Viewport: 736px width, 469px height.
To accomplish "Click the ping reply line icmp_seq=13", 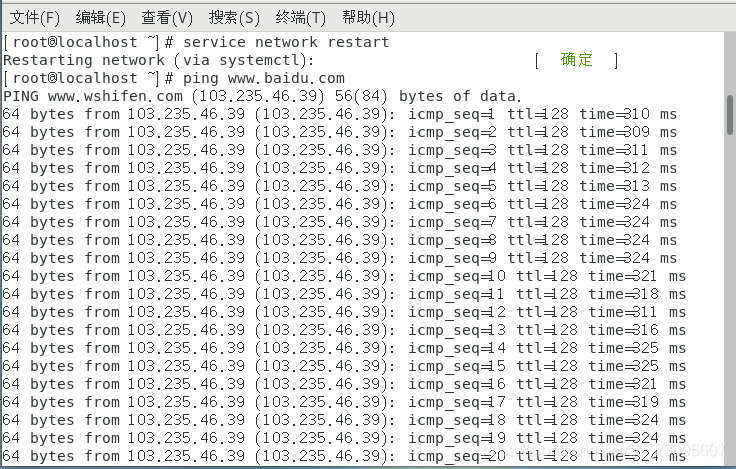I will (x=345, y=330).
